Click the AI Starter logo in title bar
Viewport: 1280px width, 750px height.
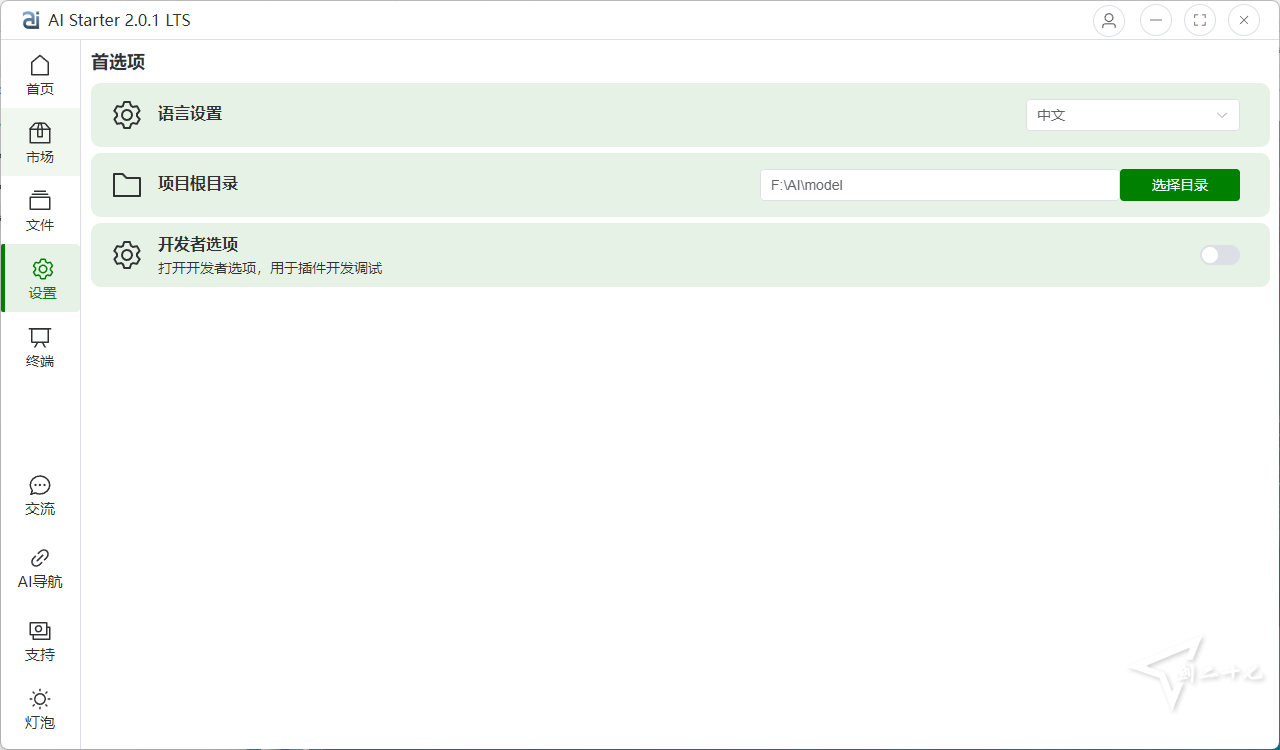31,20
